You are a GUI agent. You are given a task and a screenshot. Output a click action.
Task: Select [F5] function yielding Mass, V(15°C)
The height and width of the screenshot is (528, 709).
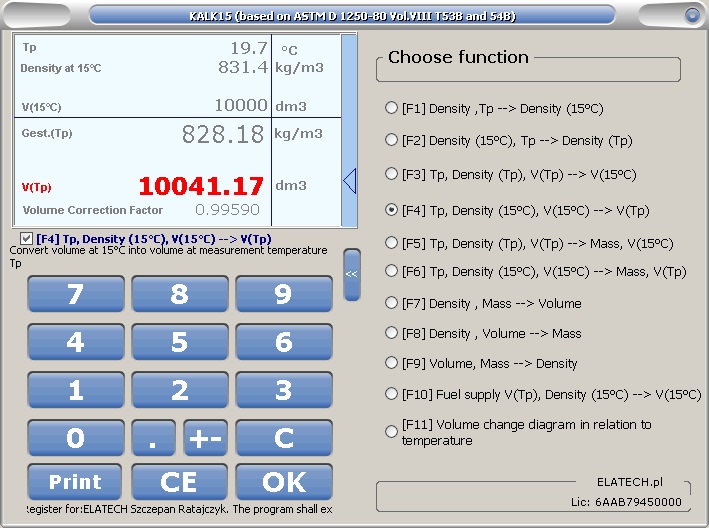click(x=529, y=244)
